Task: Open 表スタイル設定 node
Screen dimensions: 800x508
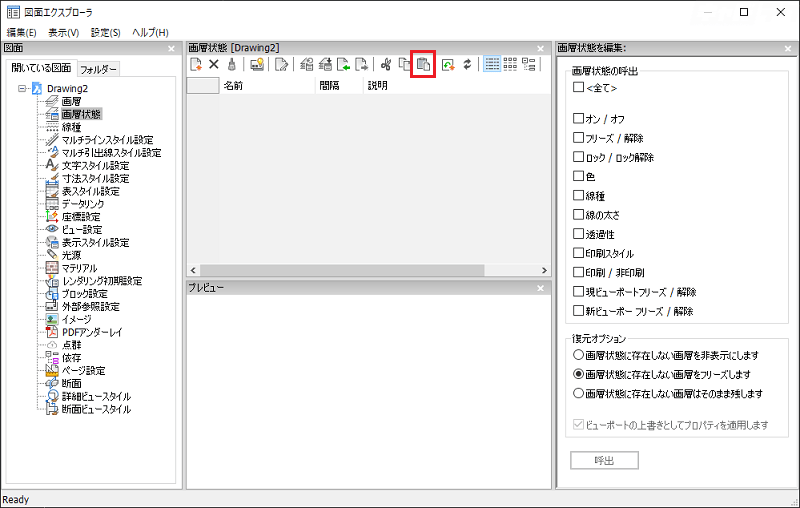Action: [90, 191]
